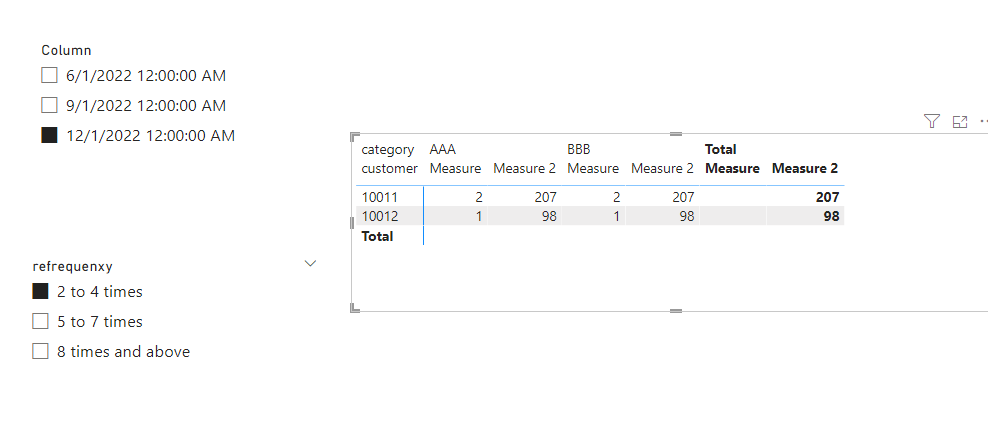The image size is (988, 432).
Task: Expand the refrequenxy slicer dropdown chevron
Action: pos(310,263)
